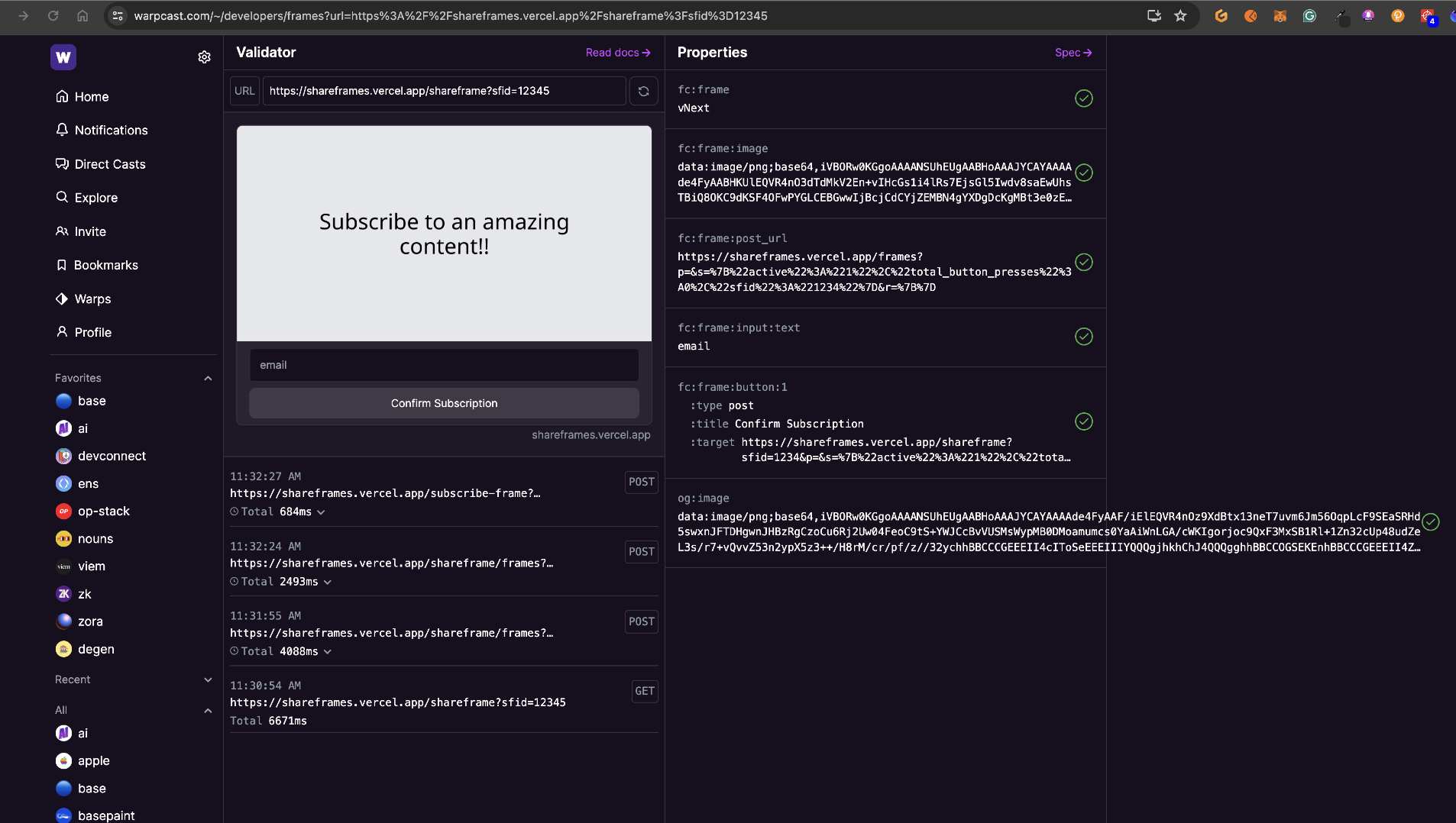Toggle the bookmark star in the address bar
Image resolution: width=1456 pixels, height=823 pixels.
(x=1180, y=15)
